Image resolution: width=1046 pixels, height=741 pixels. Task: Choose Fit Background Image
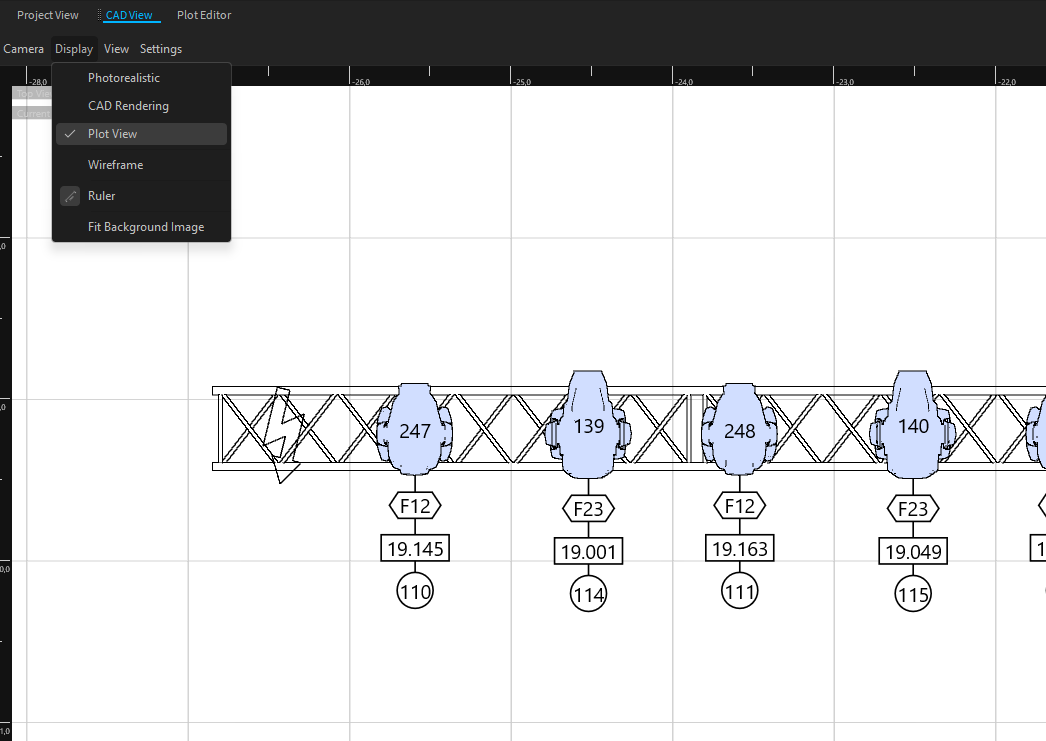146,227
